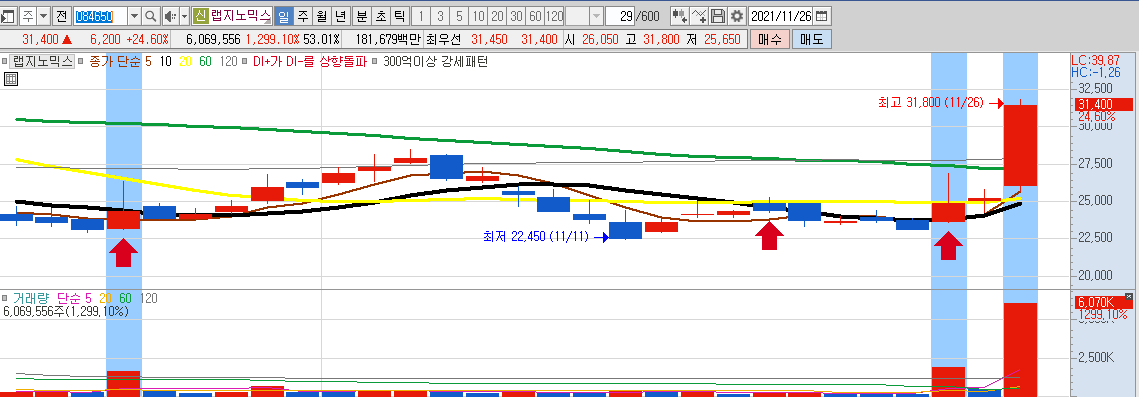Select interval button 3
The height and width of the screenshot is (397, 1139).
[440, 15]
